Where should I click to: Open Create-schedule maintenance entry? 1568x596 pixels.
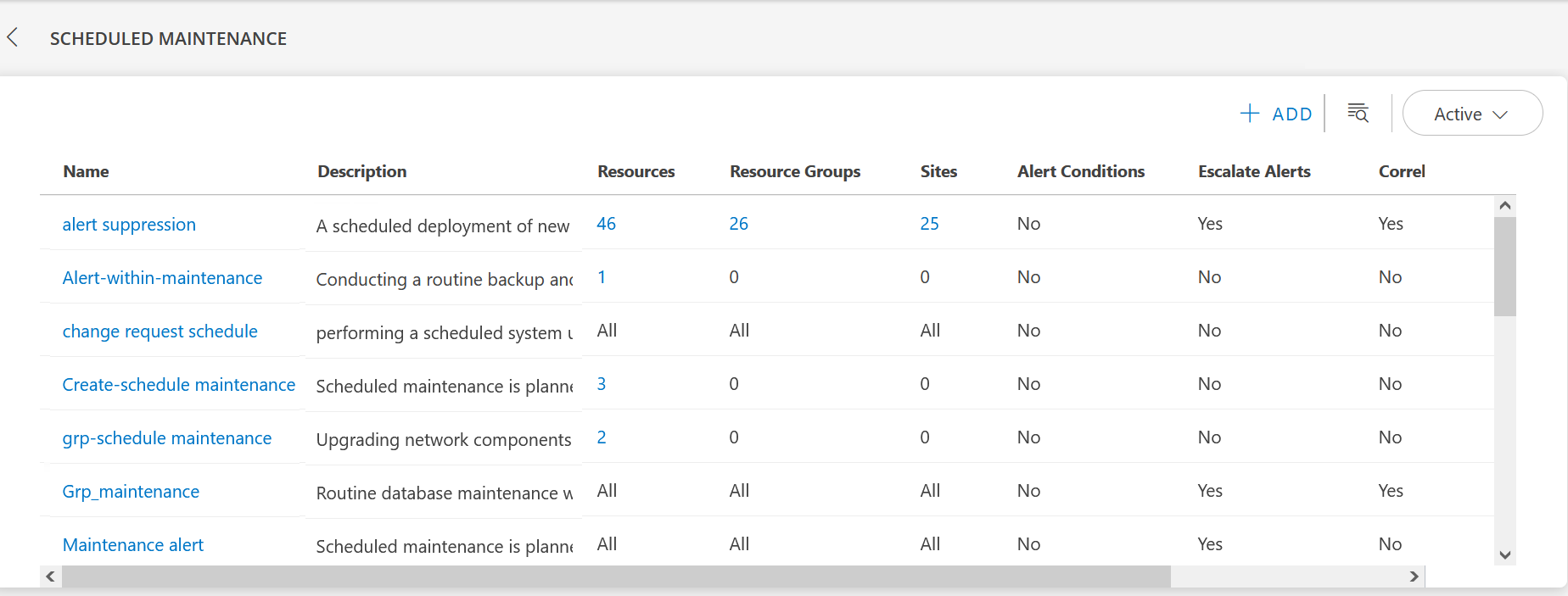178,385
